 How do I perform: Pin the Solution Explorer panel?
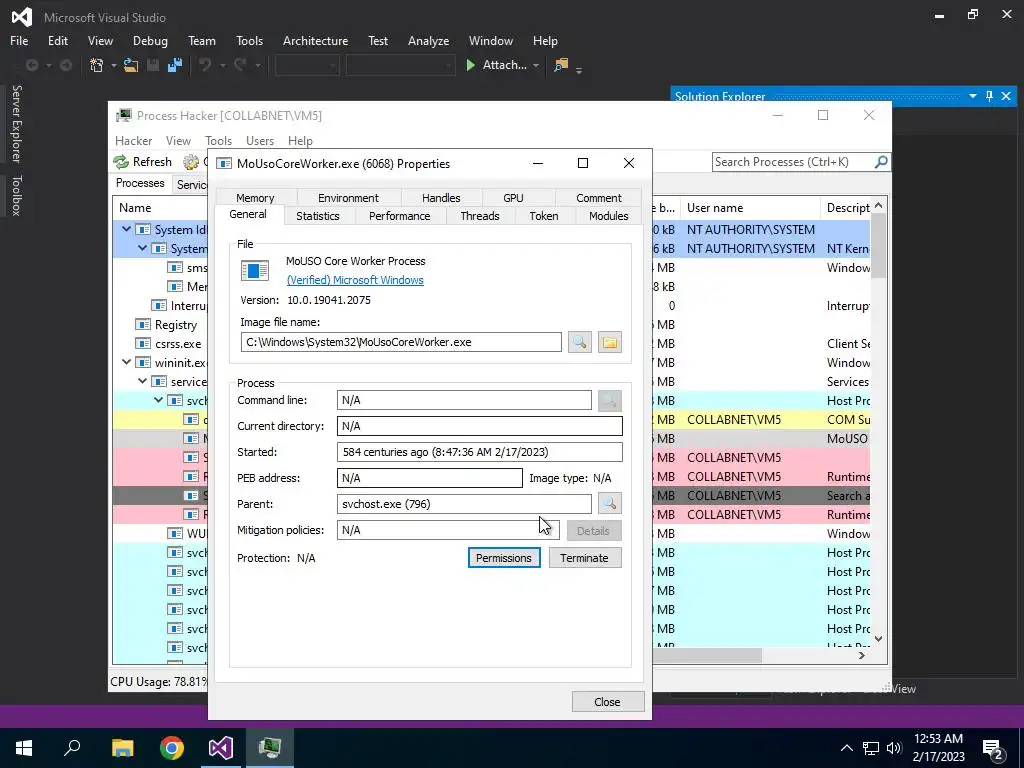coord(989,96)
